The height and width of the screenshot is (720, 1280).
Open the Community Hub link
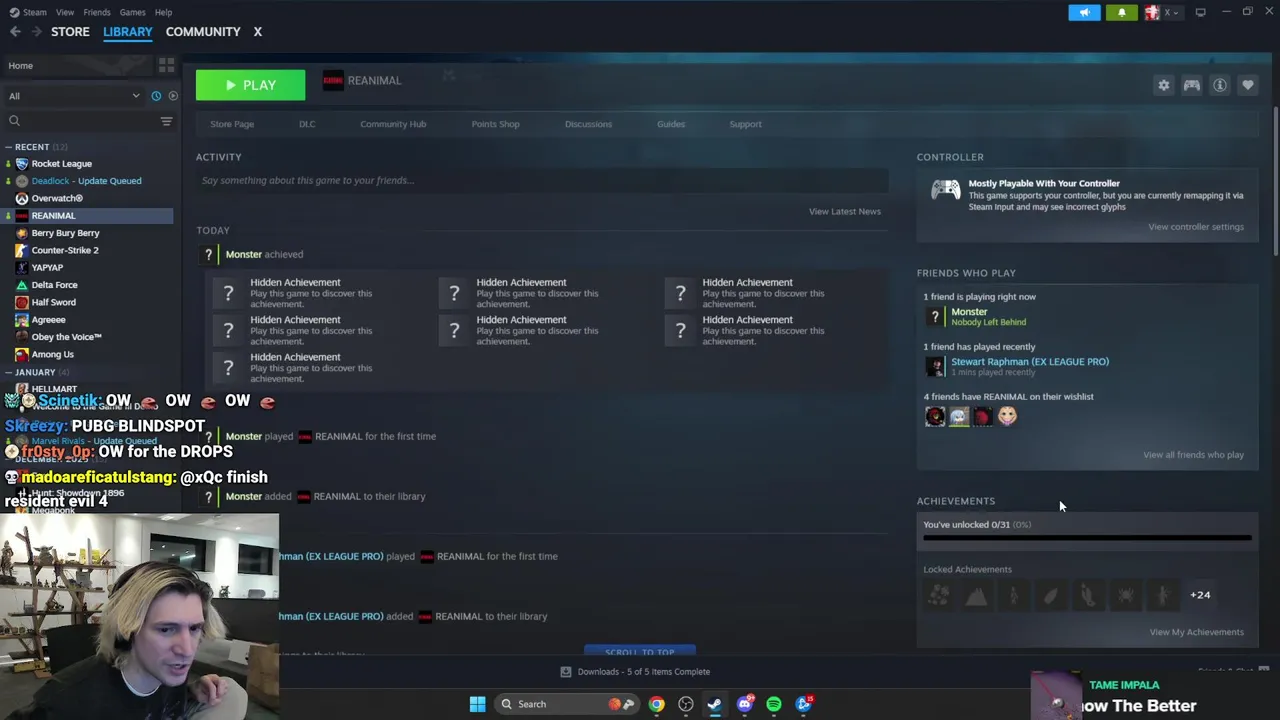point(393,124)
